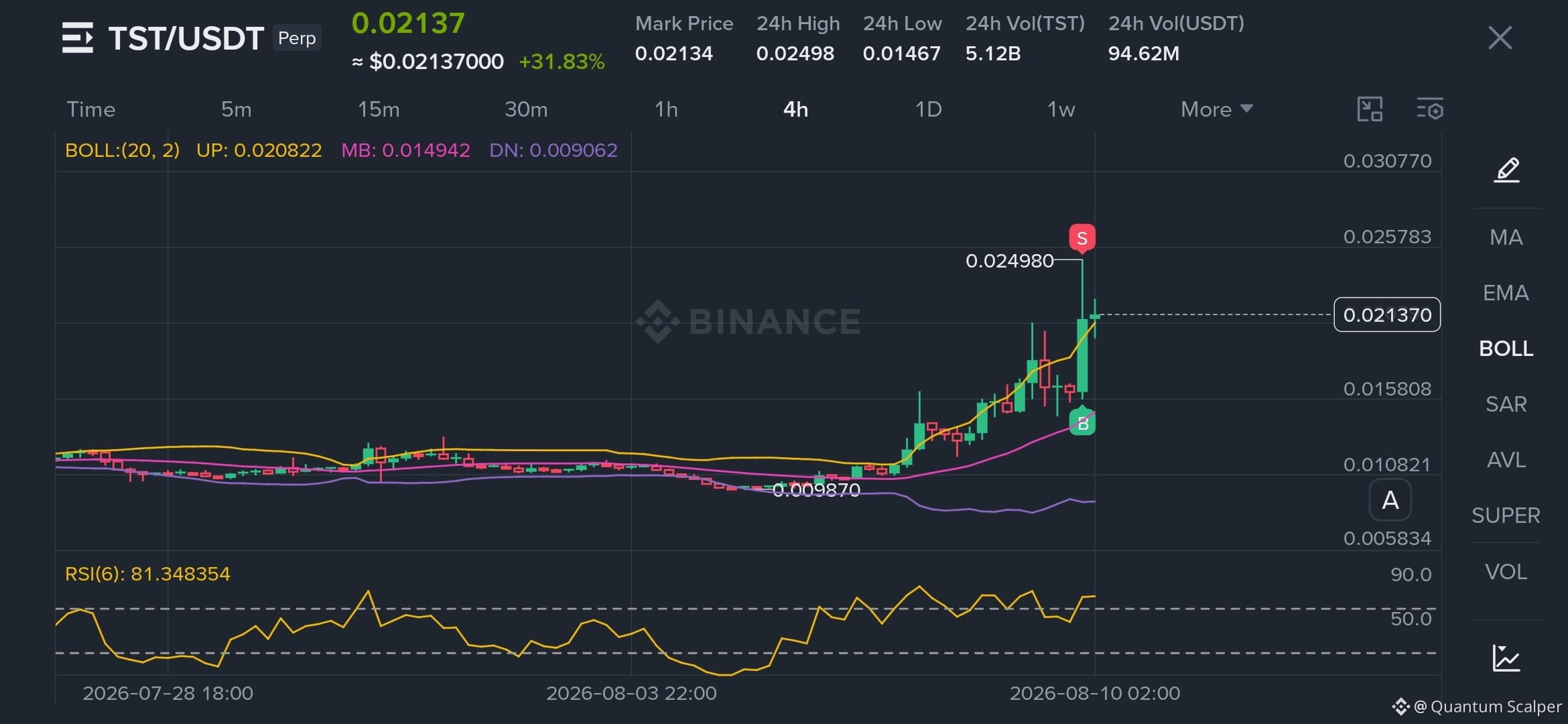The width and height of the screenshot is (1568, 724).
Task: Toggle the BOLL indicator
Action: 1506,349
